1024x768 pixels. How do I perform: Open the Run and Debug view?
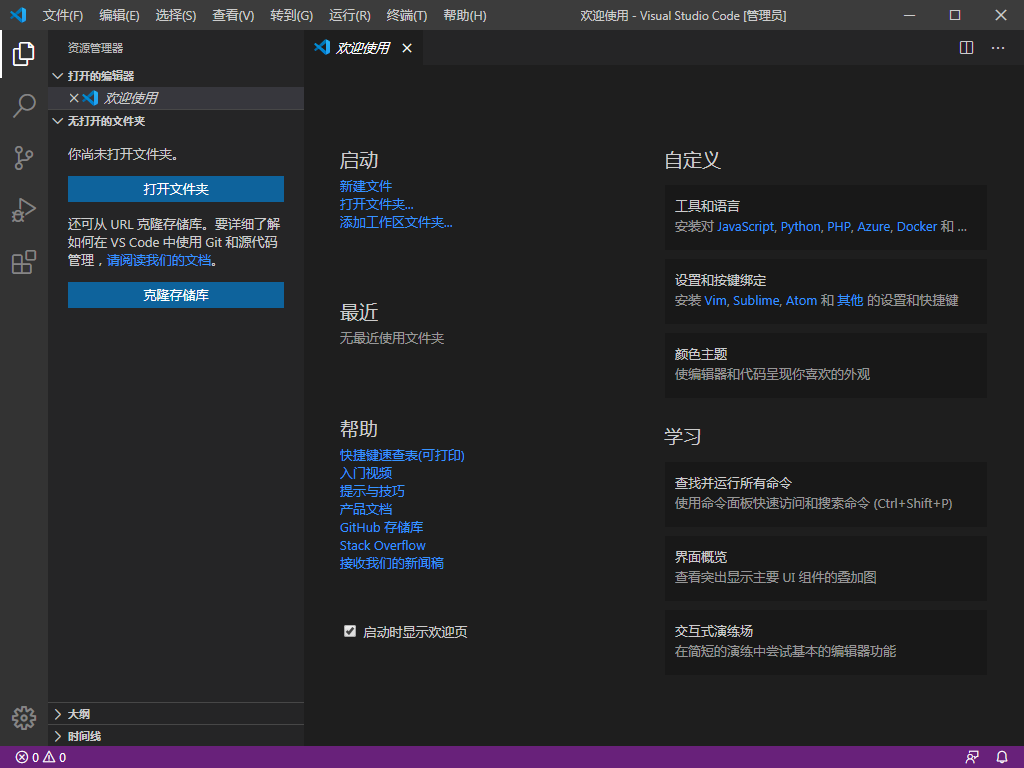click(x=23, y=210)
